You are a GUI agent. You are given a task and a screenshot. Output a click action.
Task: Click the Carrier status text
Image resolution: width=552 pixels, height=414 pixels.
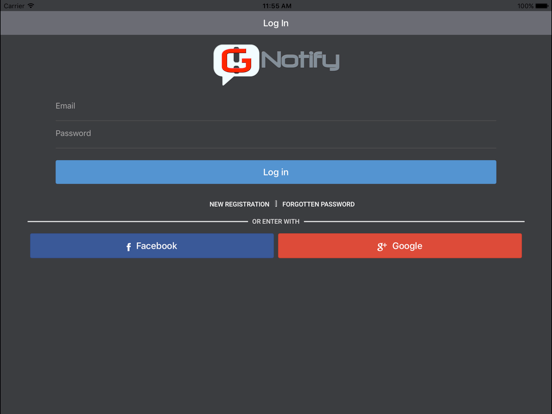tap(14, 6)
